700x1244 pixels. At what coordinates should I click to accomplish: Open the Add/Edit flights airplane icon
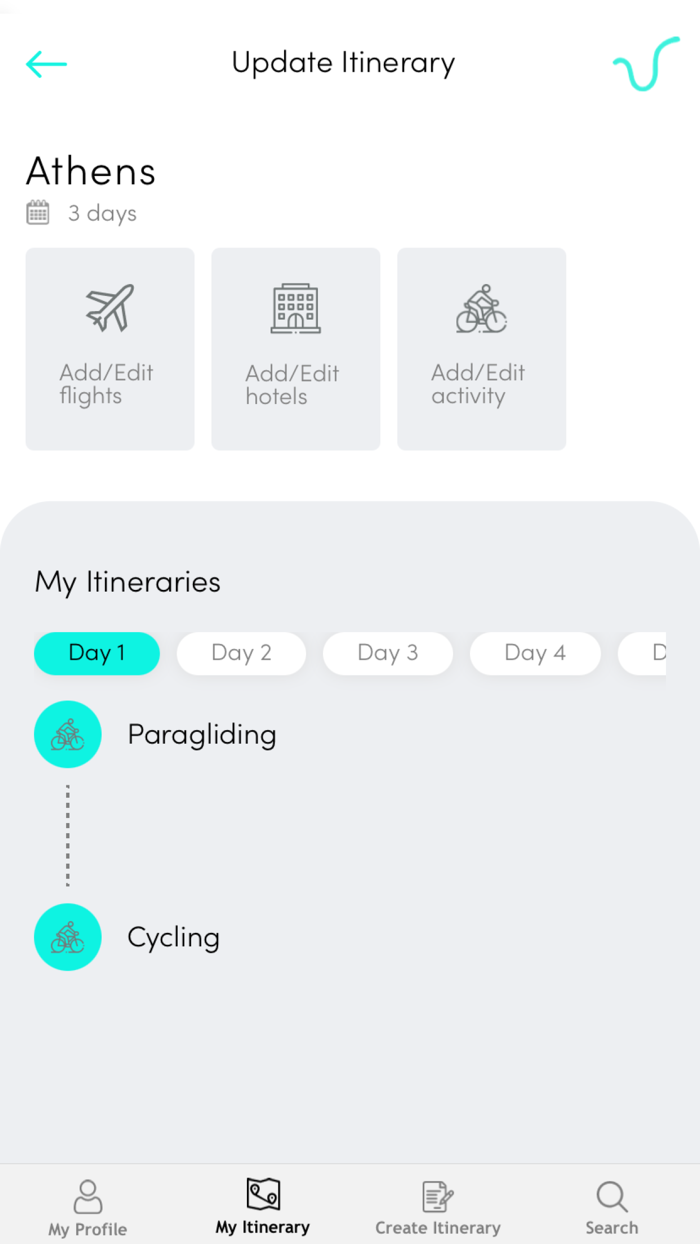point(109,309)
